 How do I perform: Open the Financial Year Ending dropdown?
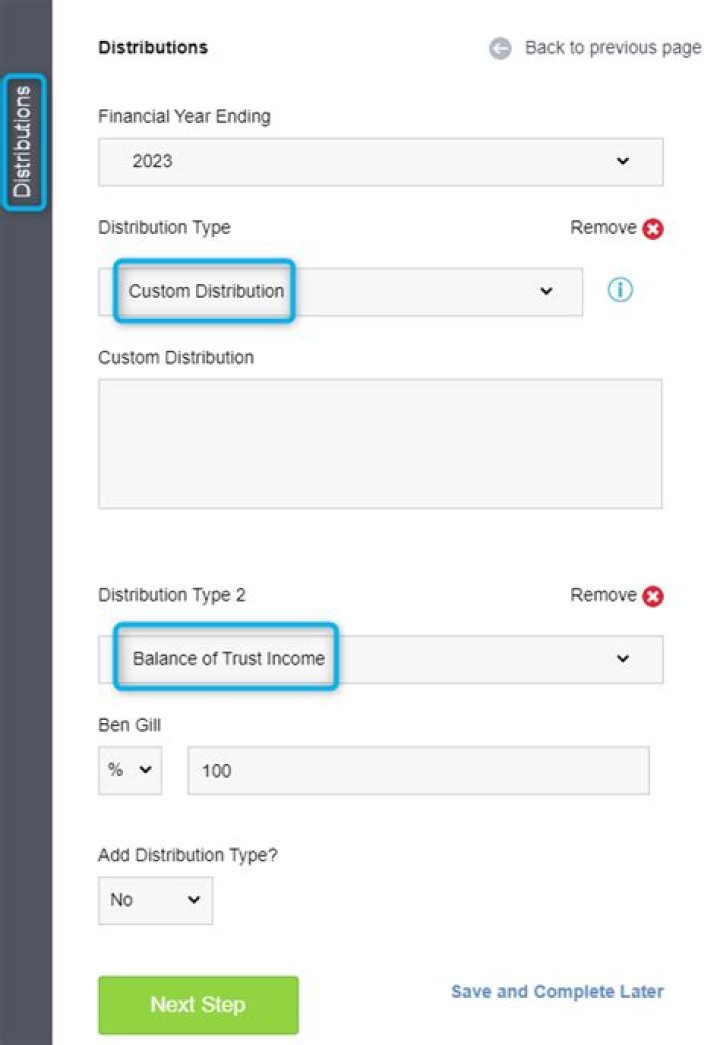[x=380, y=161]
